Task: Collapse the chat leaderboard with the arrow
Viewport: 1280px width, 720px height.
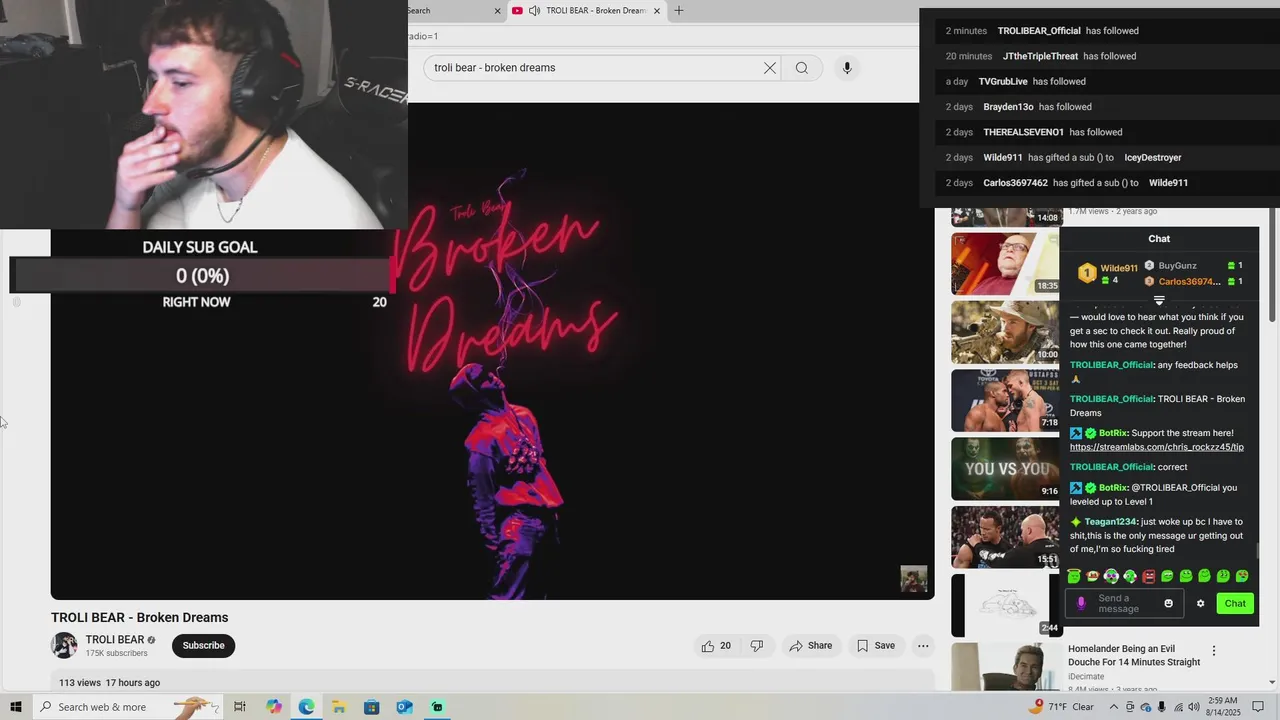Action: pos(1159,300)
